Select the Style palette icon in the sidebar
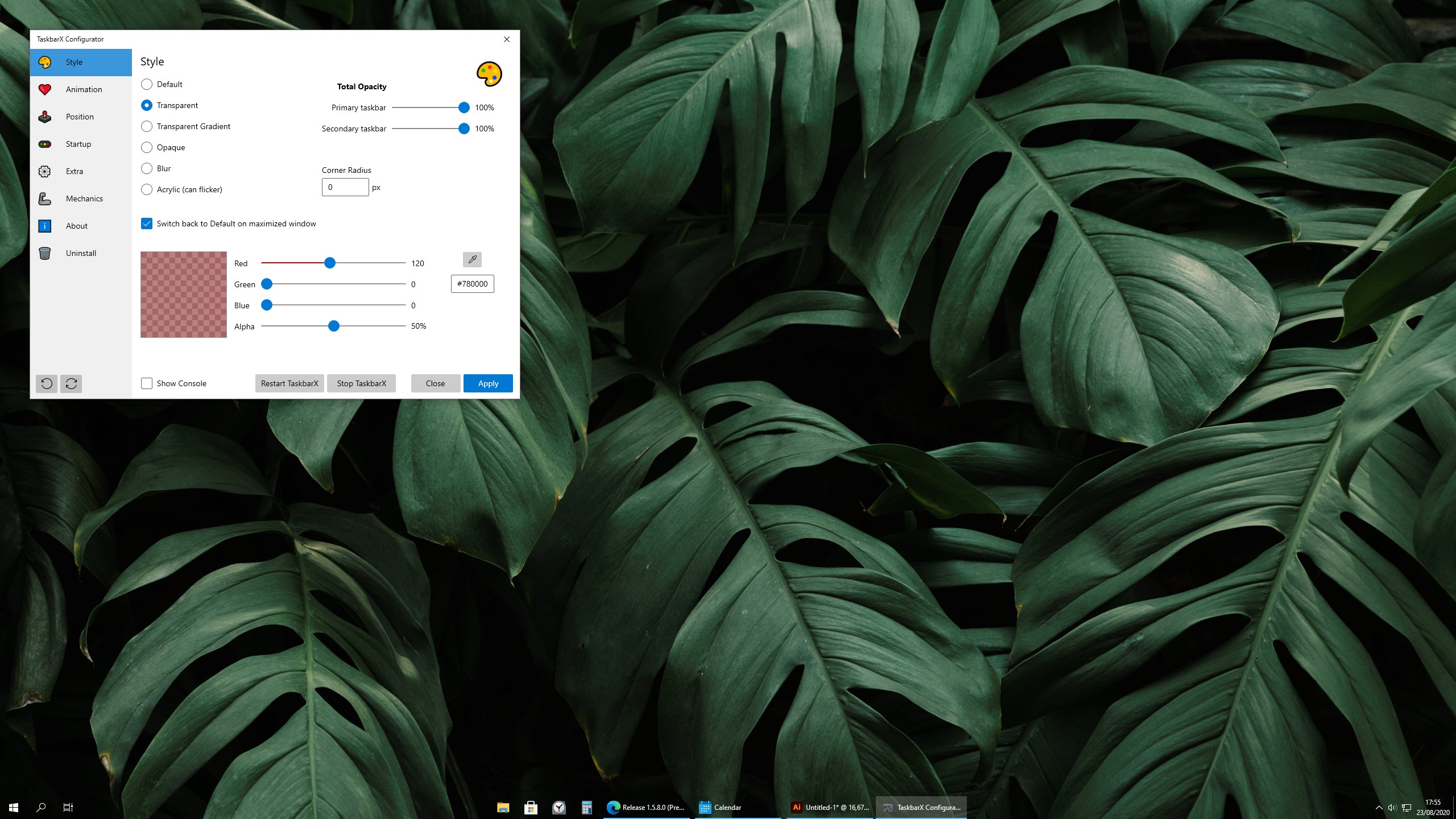Image resolution: width=1456 pixels, height=819 pixels. [45, 62]
